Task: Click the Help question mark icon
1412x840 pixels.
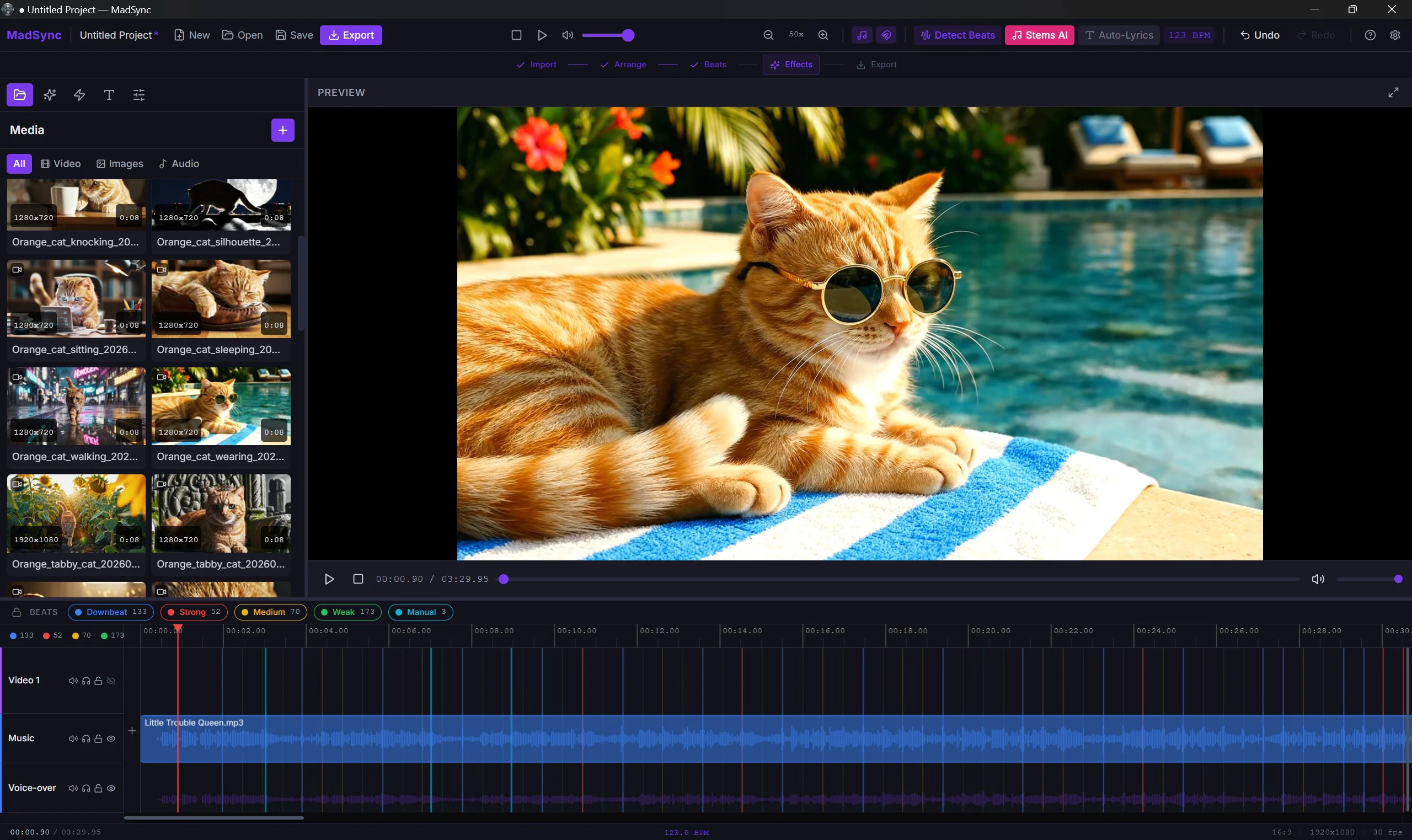Action: coord(1370,35)
